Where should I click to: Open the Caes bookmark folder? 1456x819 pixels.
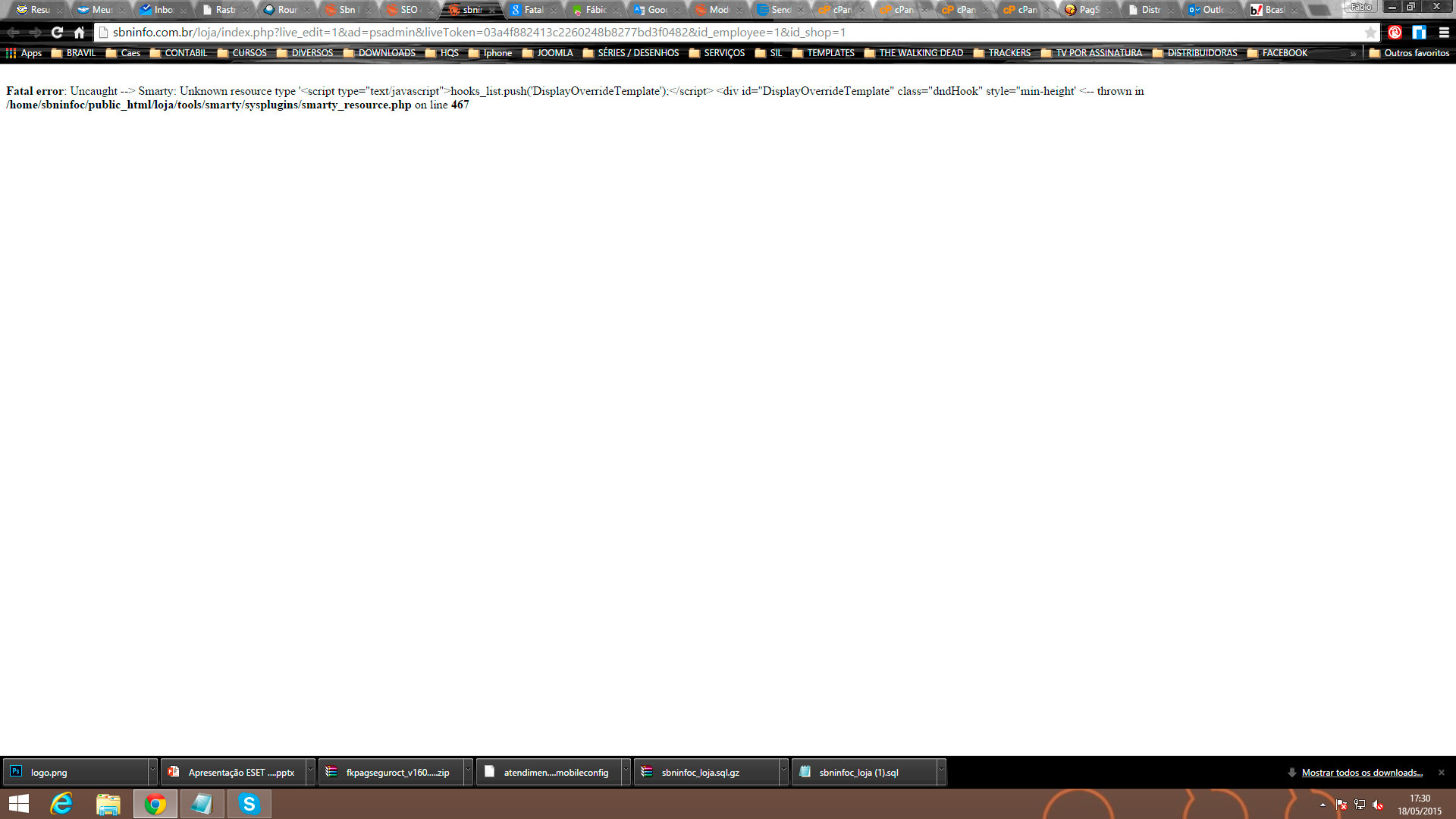[123, 53]
